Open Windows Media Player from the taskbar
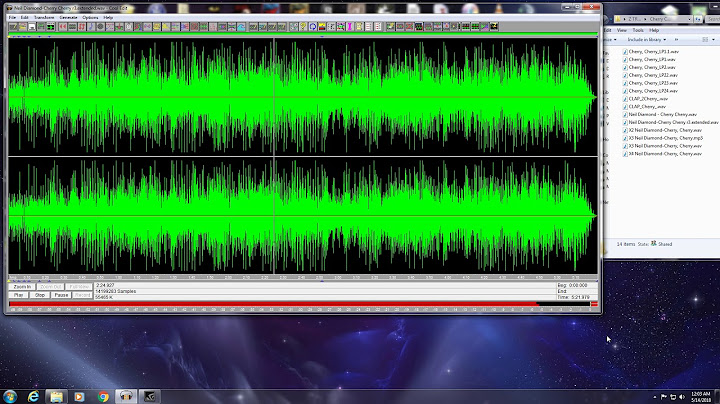Screen dimensions: 720x404 (79, 396)
